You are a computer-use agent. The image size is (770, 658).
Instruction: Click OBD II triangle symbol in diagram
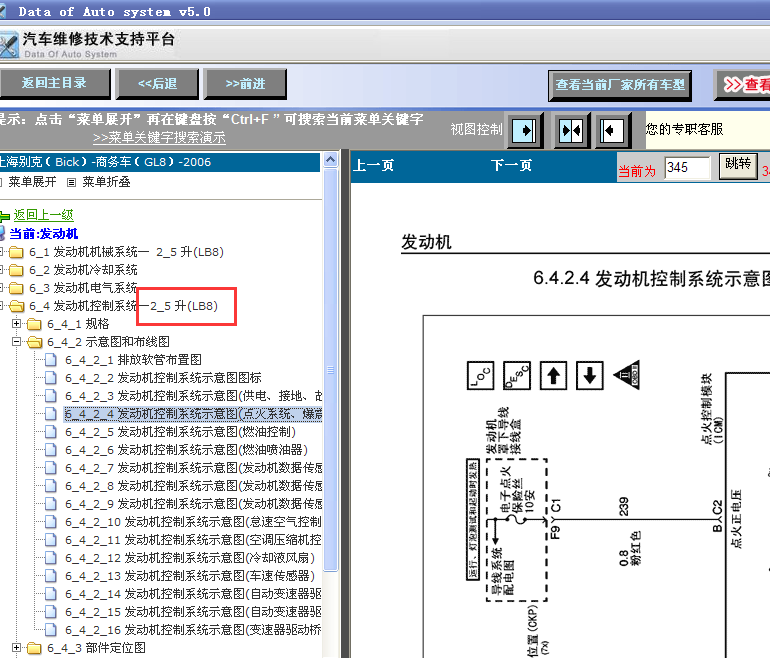(x=627, y=375)
